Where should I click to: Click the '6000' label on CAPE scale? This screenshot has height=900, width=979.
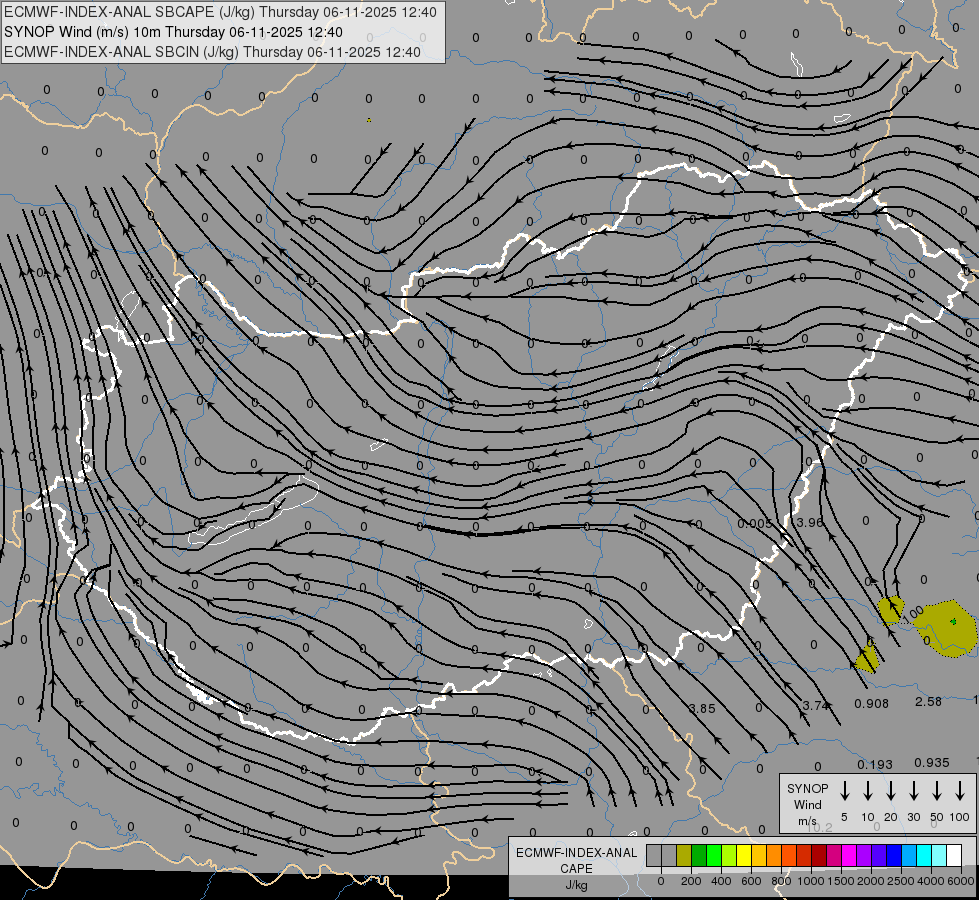pos(961,881)
